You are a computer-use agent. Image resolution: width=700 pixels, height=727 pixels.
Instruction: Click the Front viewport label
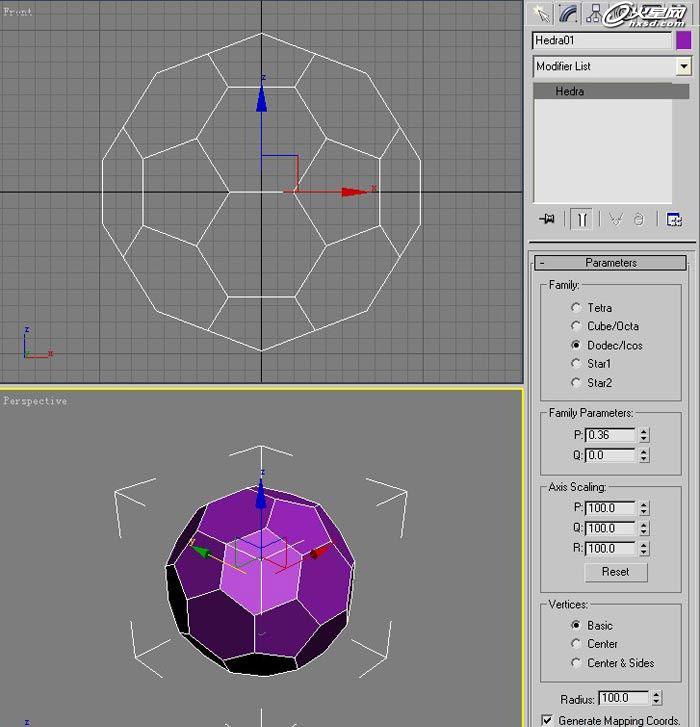tap(18, 12)
